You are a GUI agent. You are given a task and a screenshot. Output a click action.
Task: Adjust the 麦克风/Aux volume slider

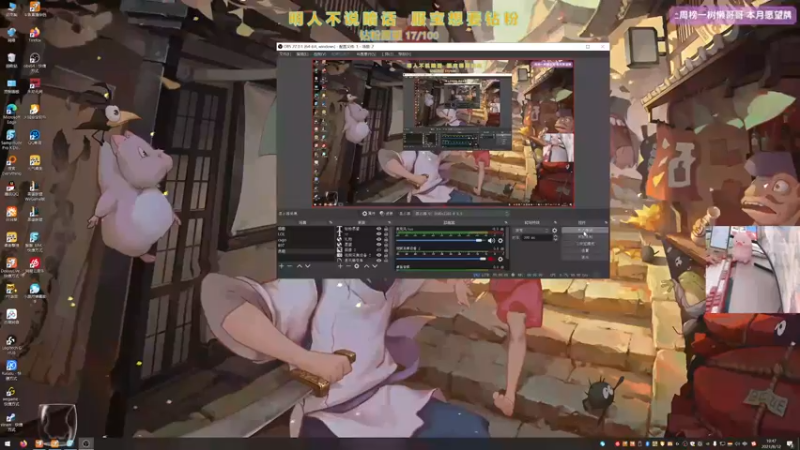[440, 240]
